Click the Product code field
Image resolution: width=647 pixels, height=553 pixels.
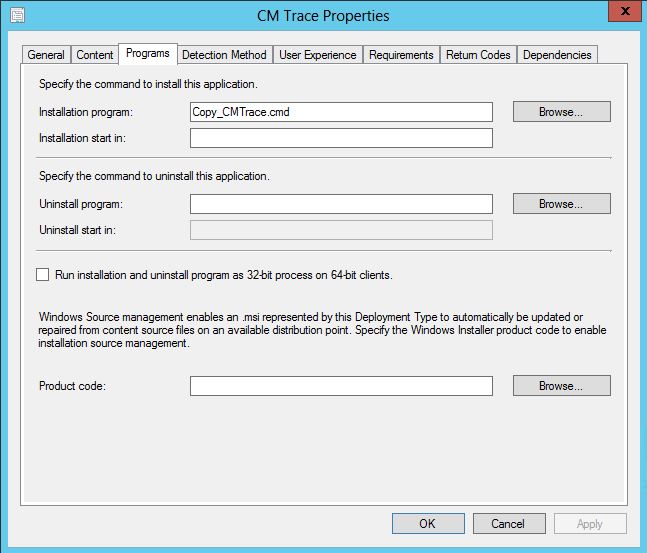341,386
